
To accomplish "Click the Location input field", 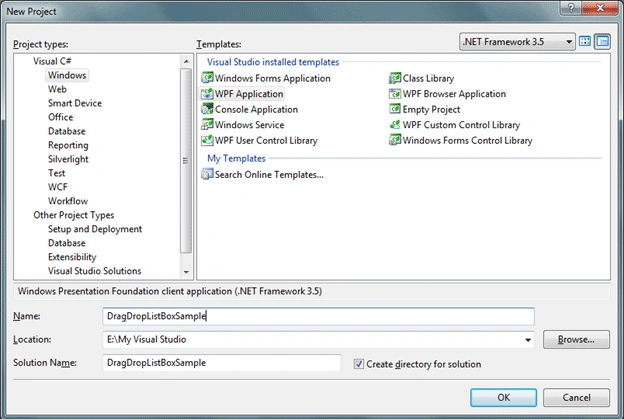I will pos(318,340).
